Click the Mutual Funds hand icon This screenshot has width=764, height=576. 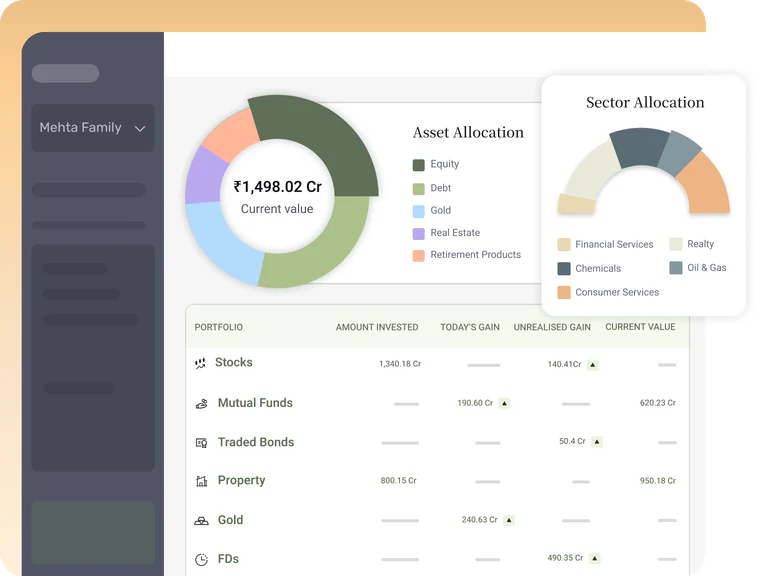202,403
